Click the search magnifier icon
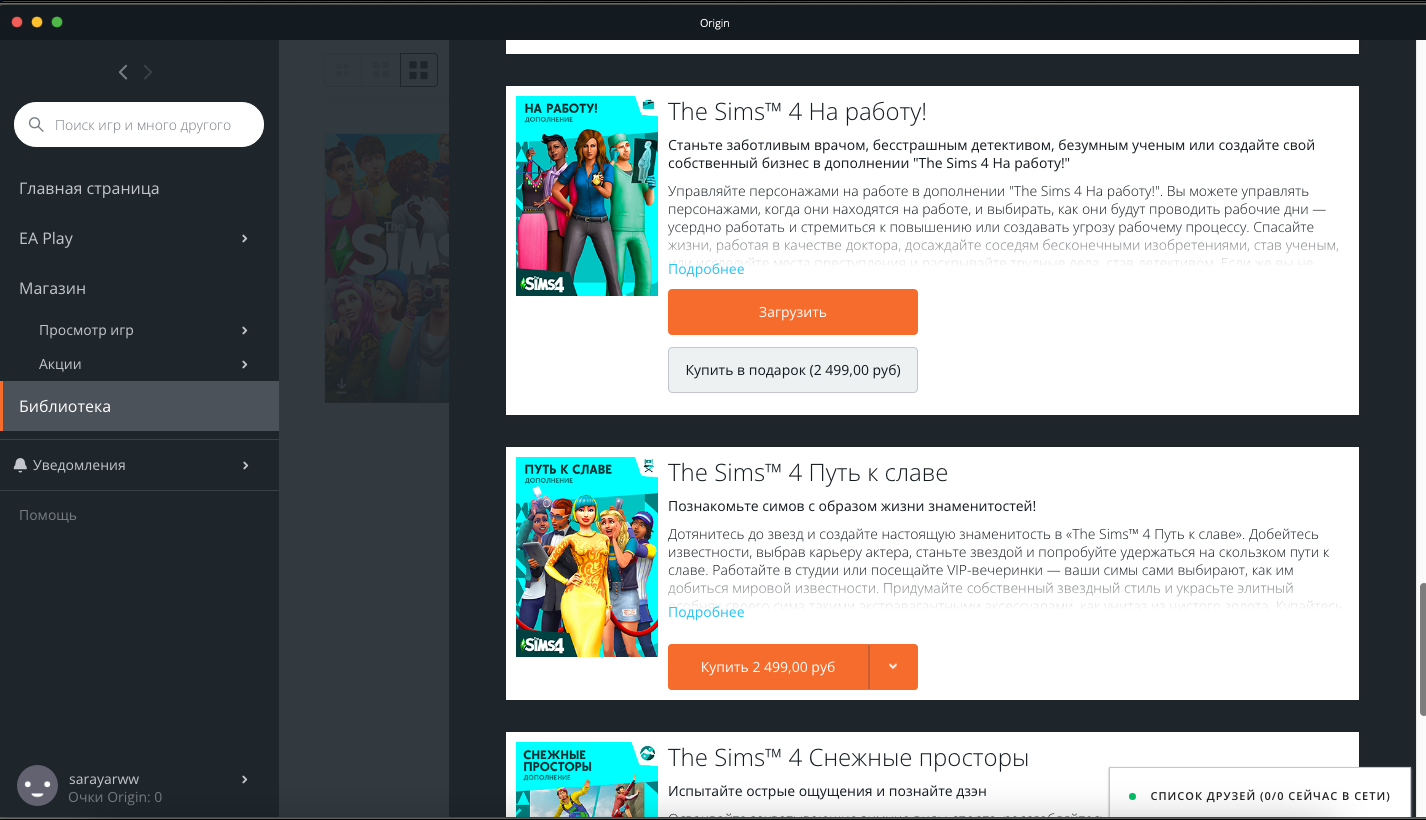Viewport: 1426px width, 820px height. (x=36, y=124)
